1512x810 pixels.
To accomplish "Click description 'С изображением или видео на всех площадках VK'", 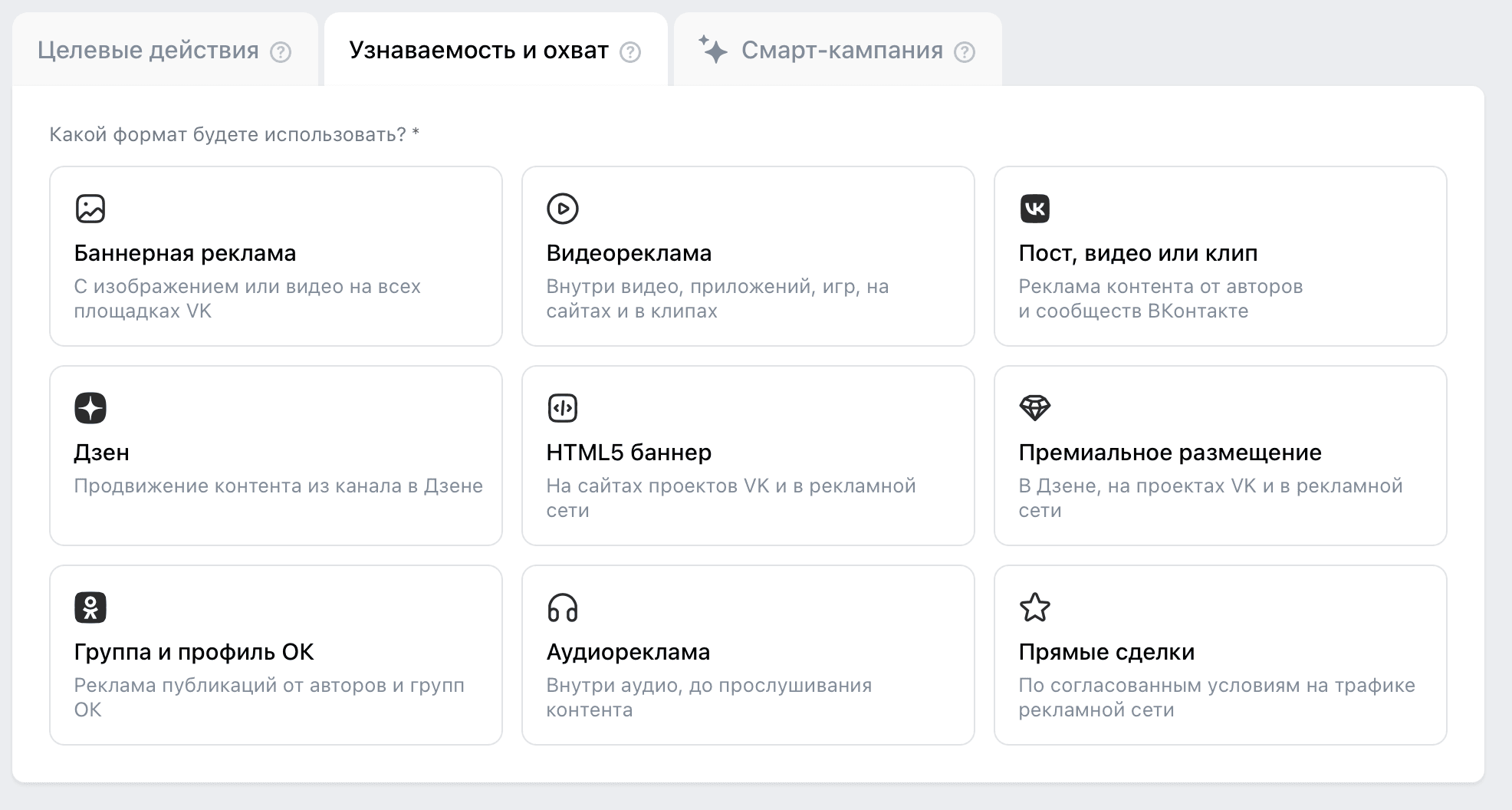I will click(x=248, y=298).
